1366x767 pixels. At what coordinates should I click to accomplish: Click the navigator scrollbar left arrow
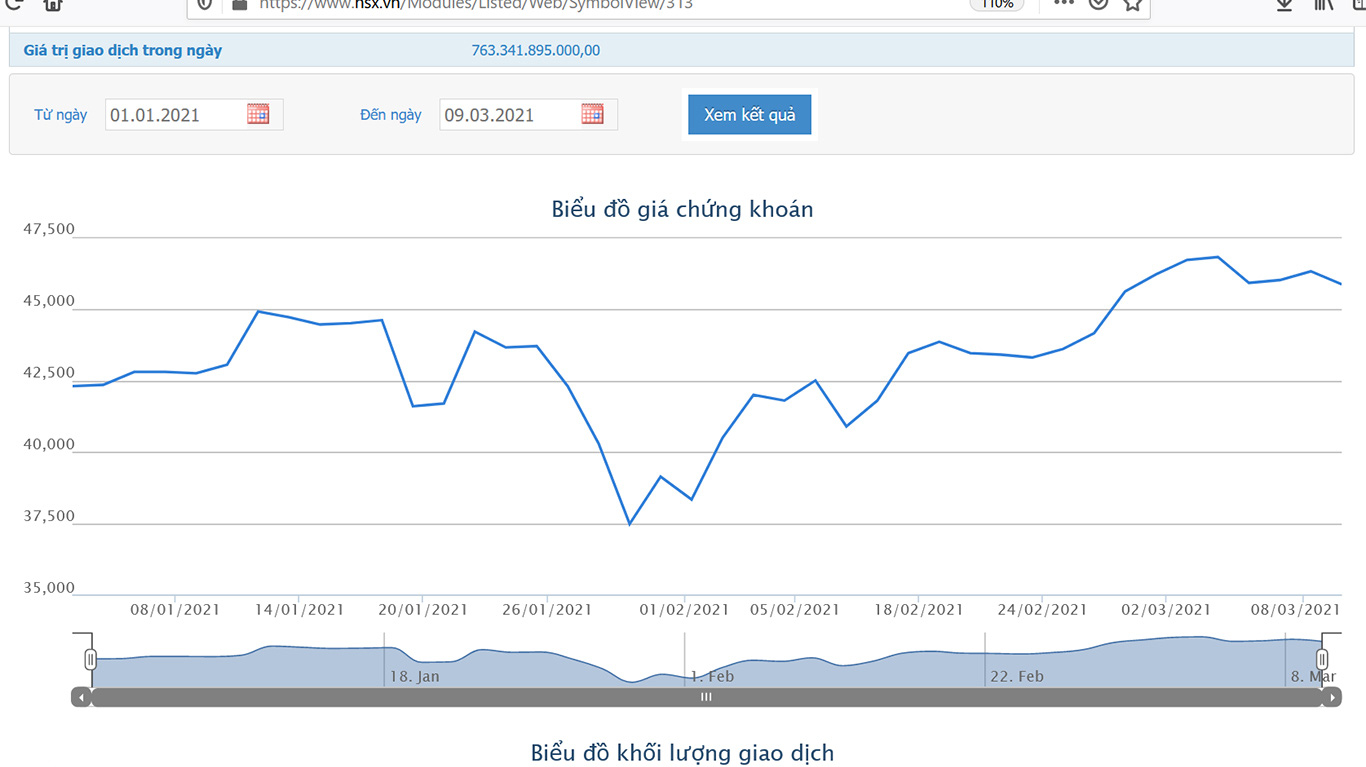[x=81, y=697]
